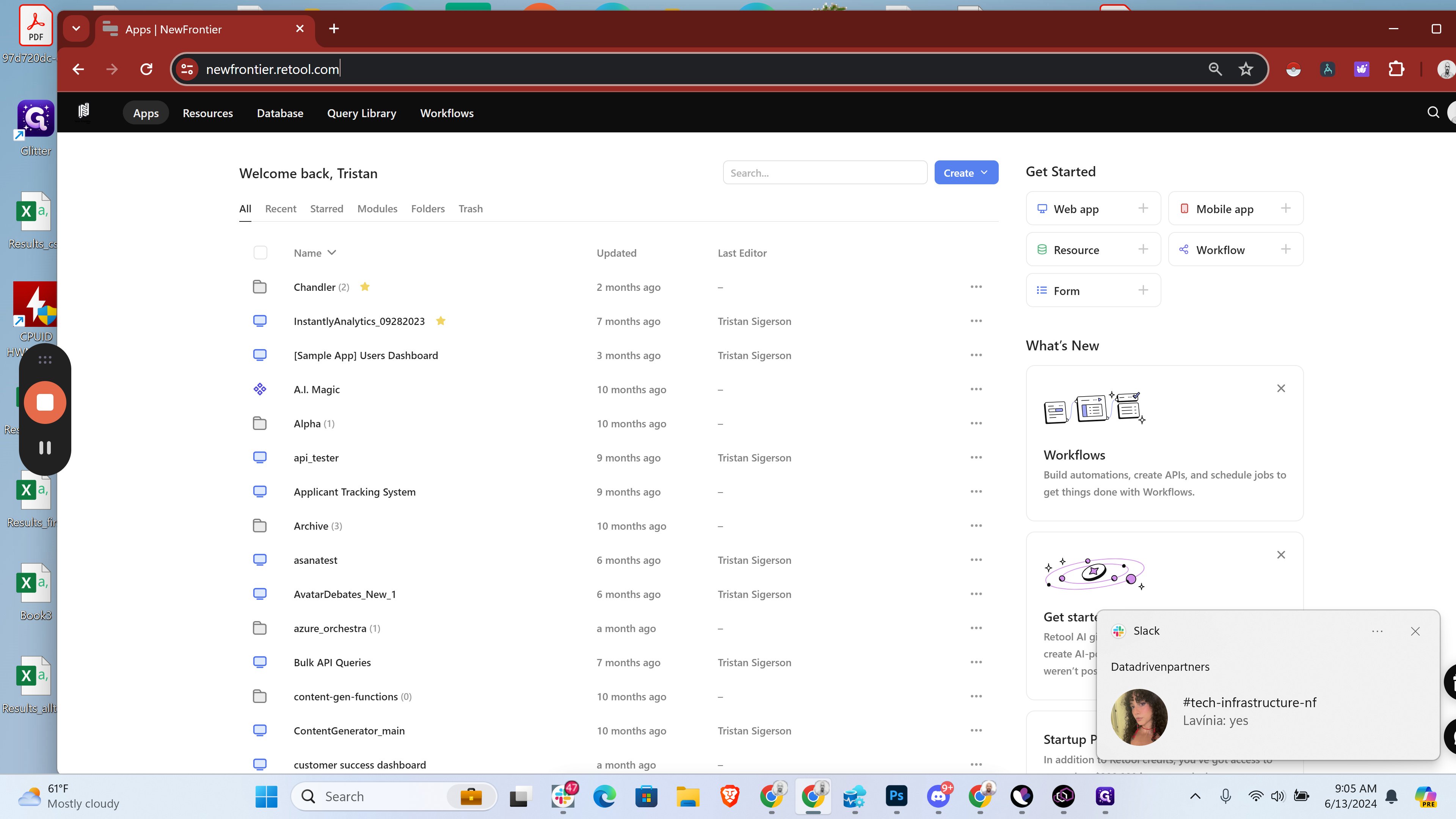Click the A.I. Magic module icon
1456x819 pixels.
259,389
